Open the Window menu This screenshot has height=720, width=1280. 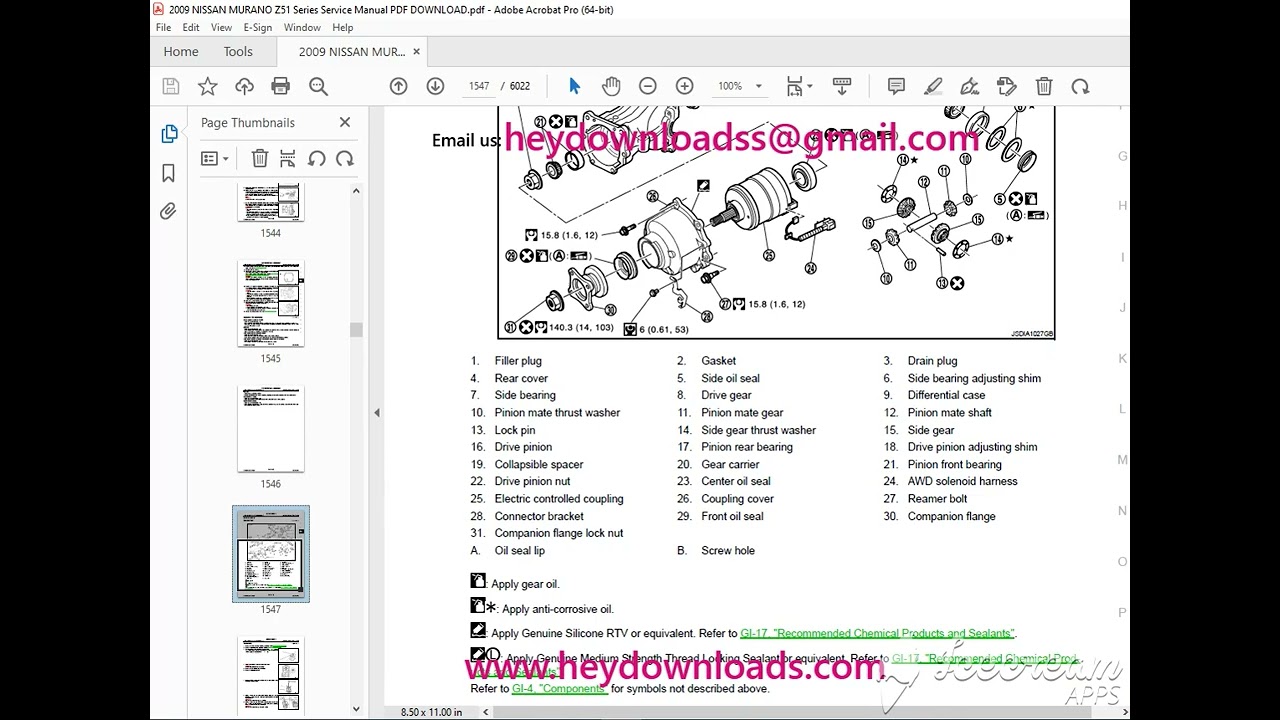point(302,28)
